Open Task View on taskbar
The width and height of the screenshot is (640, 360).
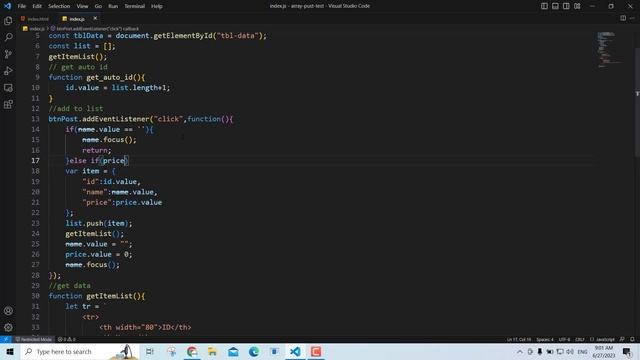point(150,351)
